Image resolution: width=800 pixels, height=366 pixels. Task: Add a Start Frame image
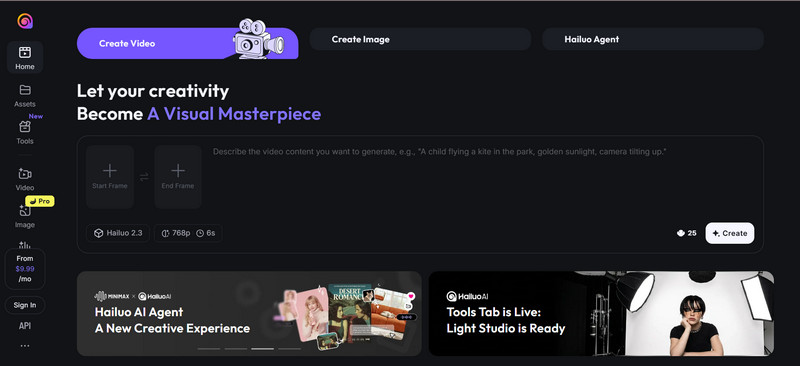[110, 177]
